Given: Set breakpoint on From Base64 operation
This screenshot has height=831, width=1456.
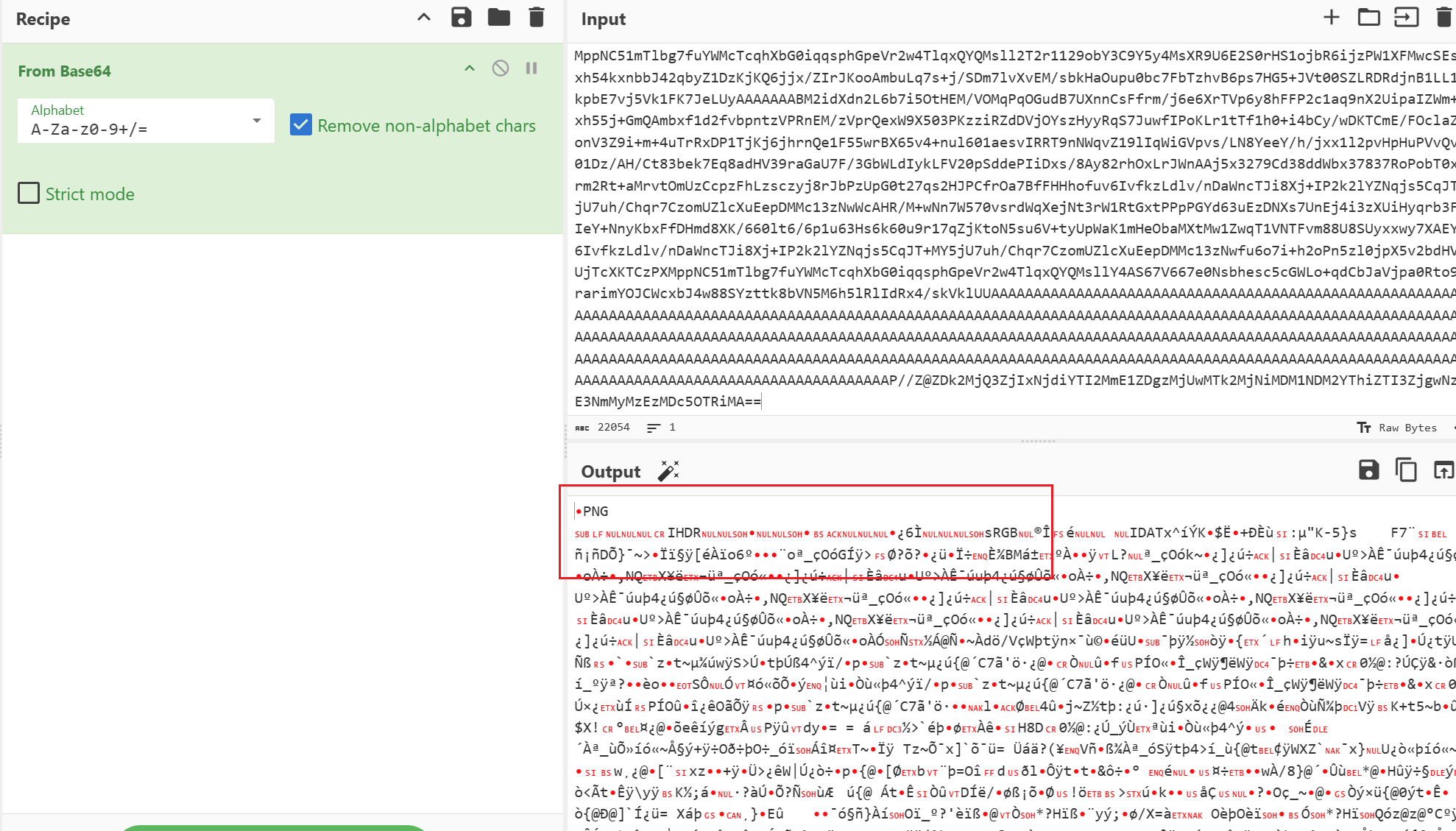Looking at the screenshot, I should 531,68.
